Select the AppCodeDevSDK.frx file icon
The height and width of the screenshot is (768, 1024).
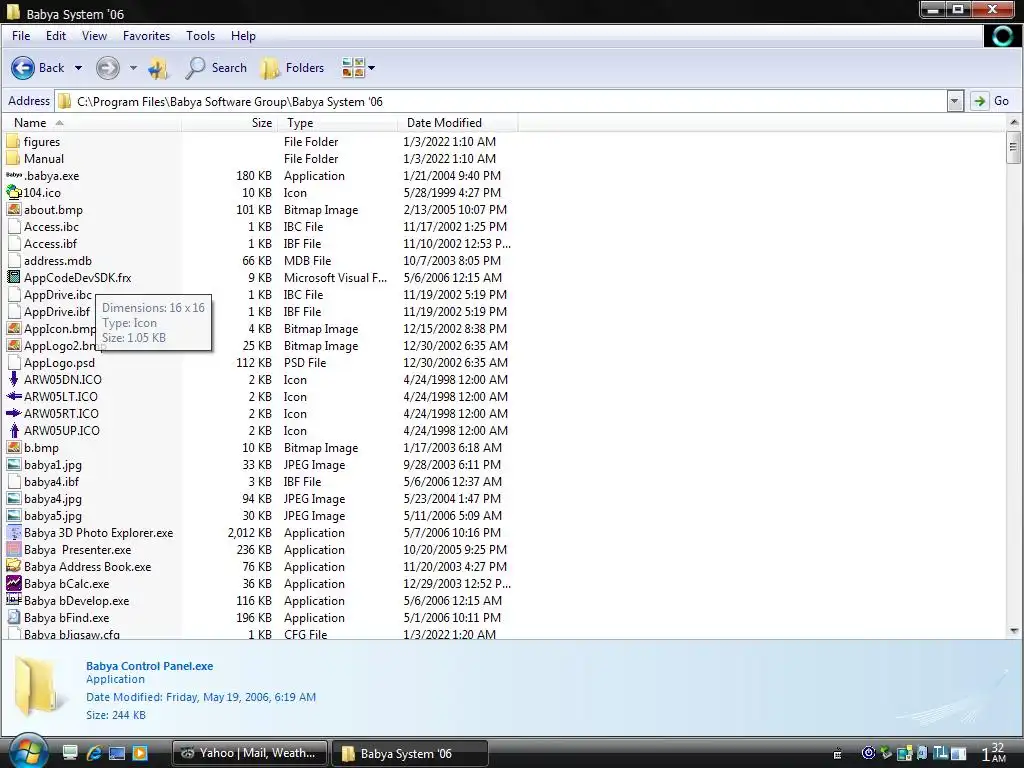click(13, 277)
